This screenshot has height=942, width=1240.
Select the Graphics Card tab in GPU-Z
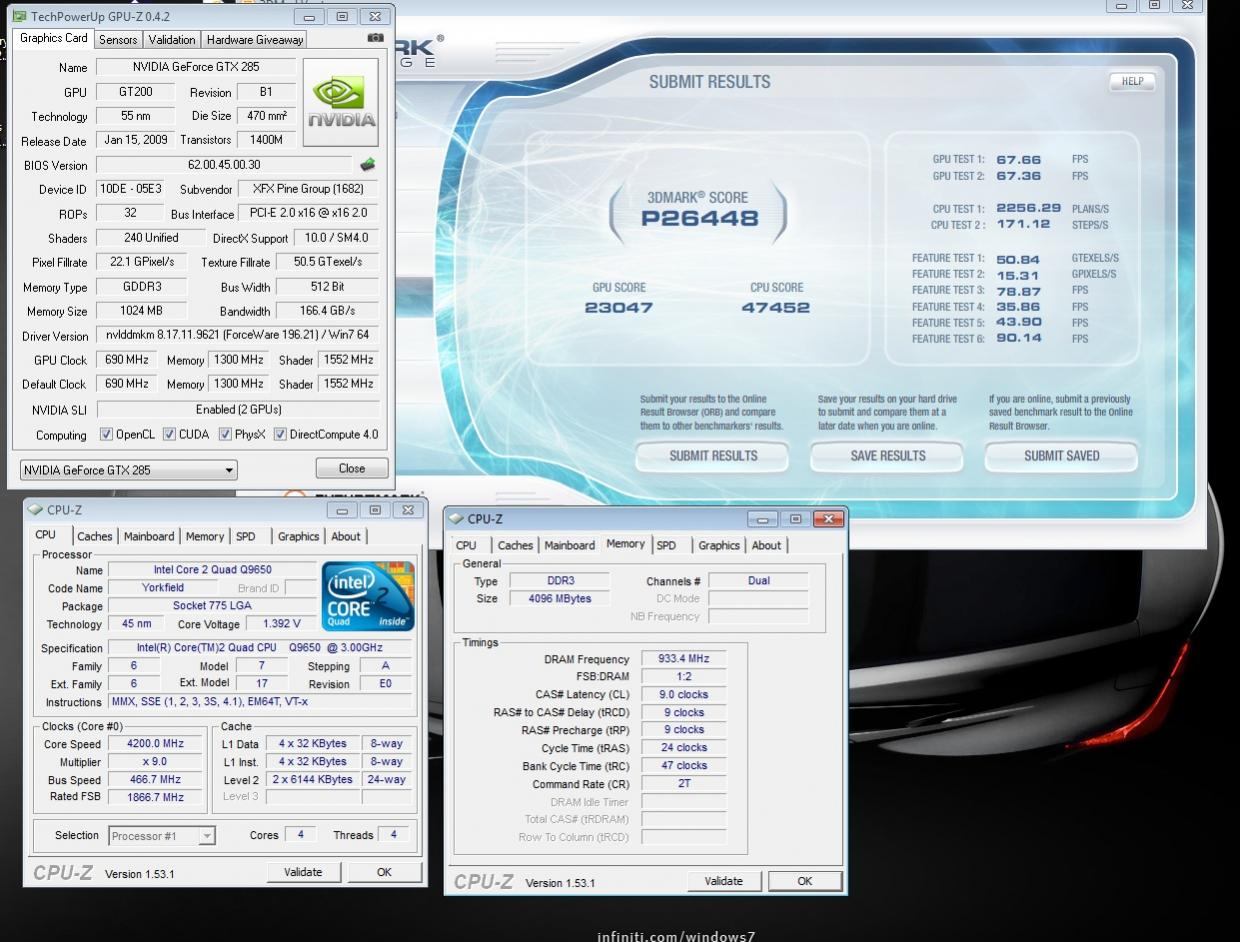pos(54,38)
